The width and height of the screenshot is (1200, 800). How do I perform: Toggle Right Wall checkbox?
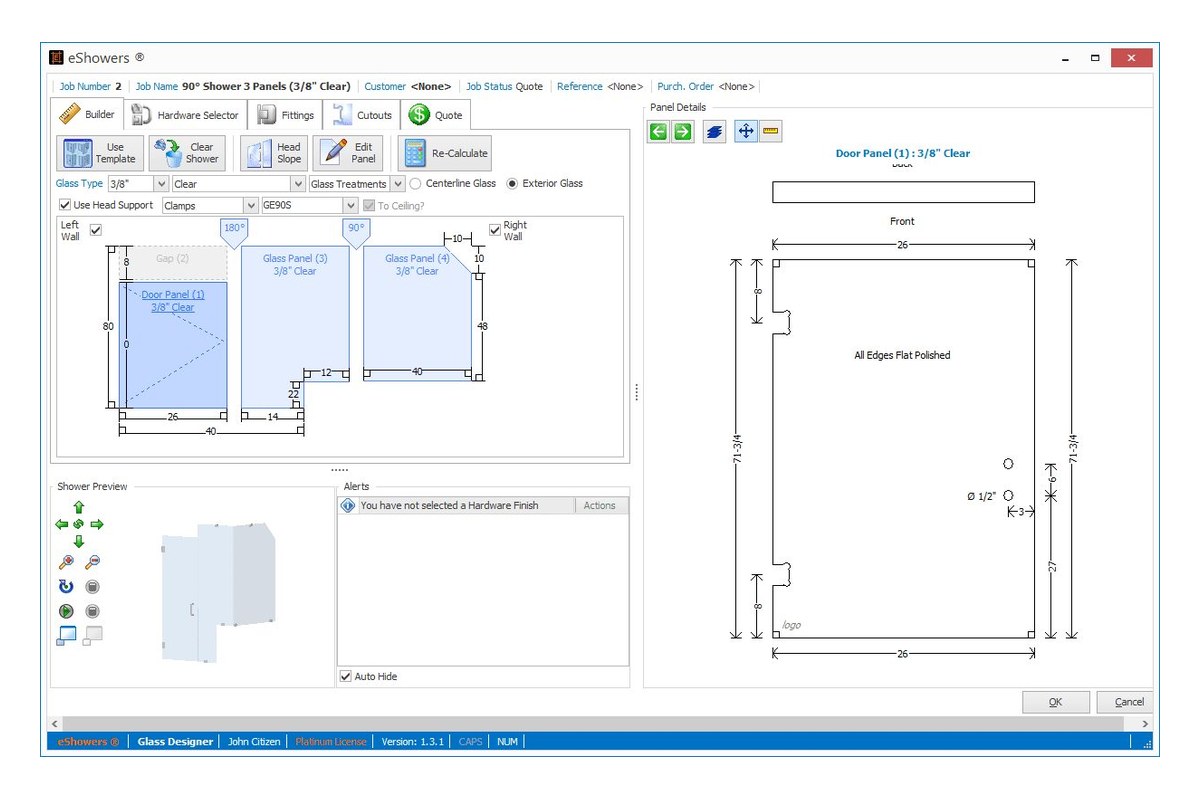pyautogui.click(x=495, y=230)
